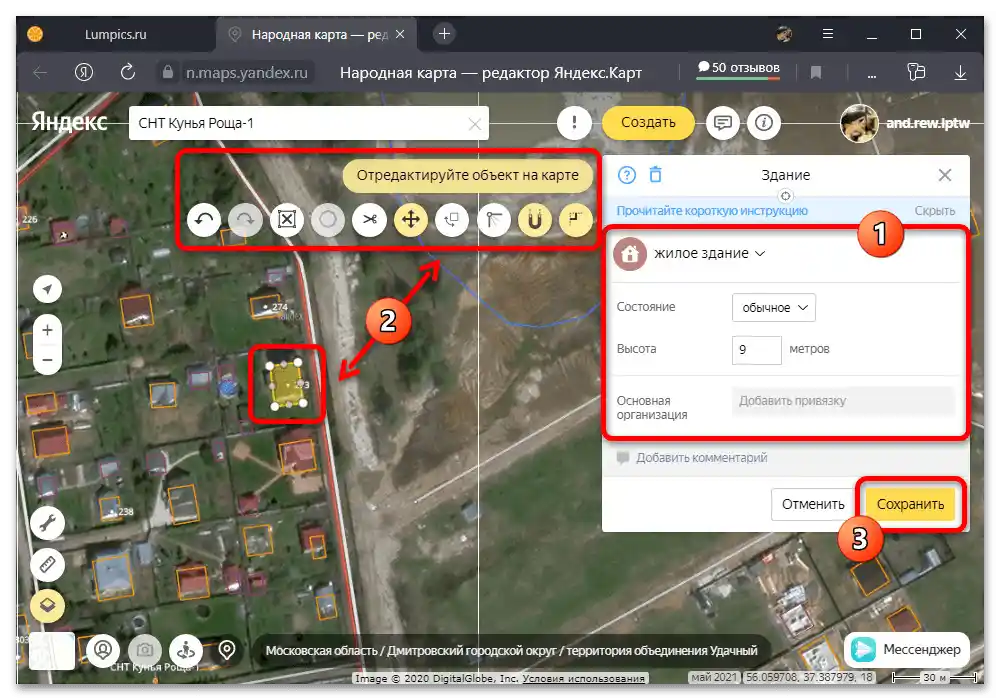Zoom in the map
1000x700 pixels.
47,330
